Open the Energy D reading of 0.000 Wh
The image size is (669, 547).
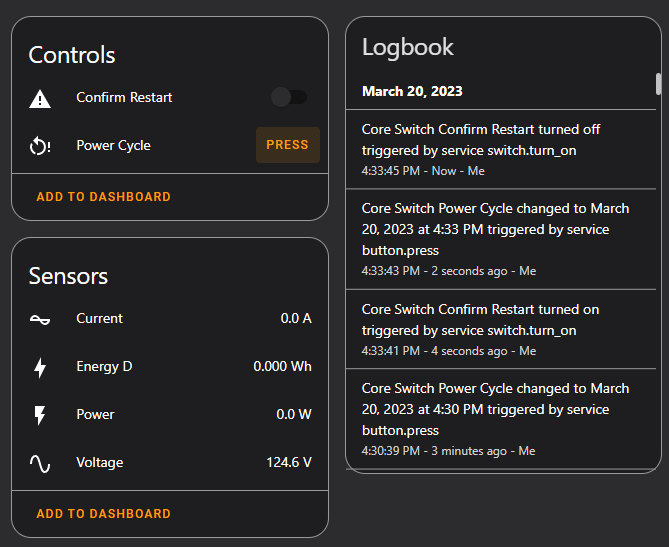(282, 367)
